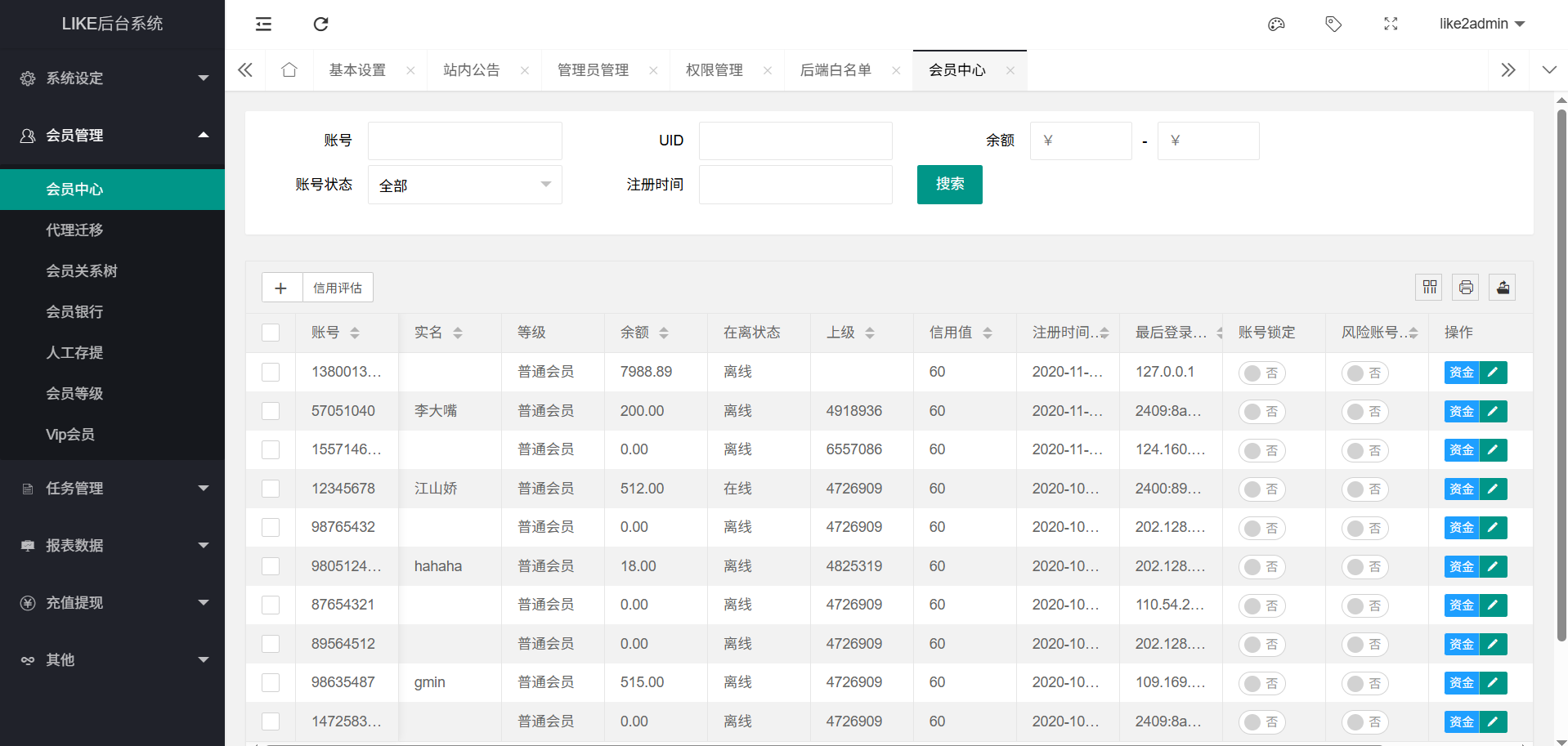
Task: Open 人工存提 sidebar item
Action: 112,352
